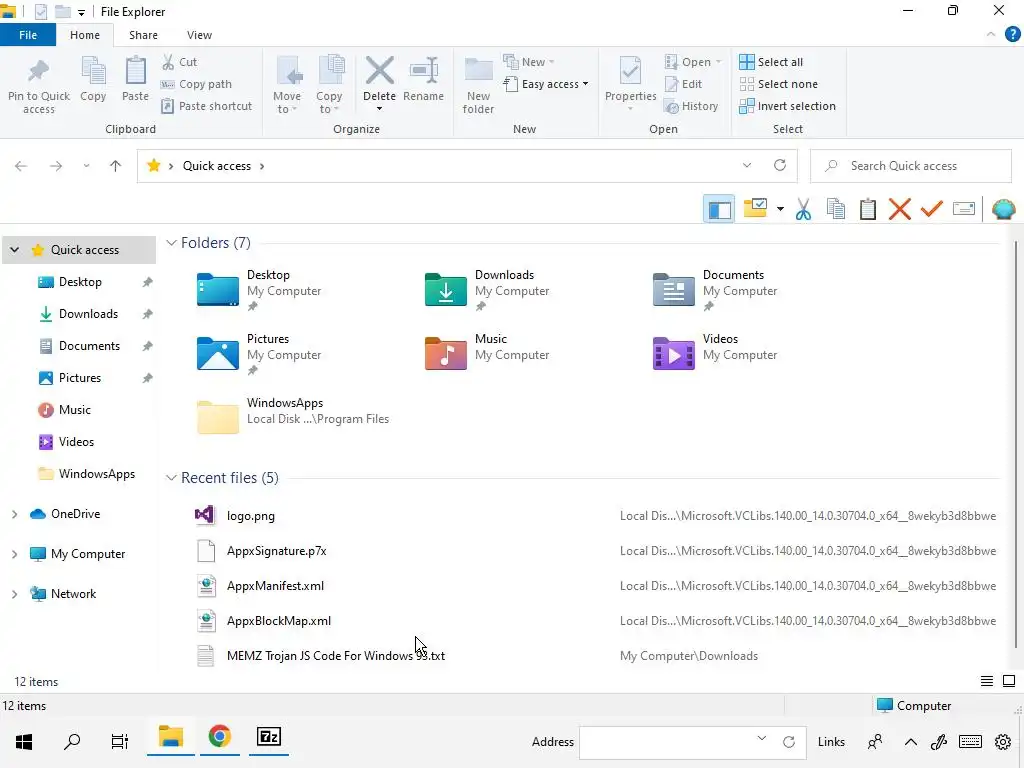
Task: Select Desktop in the navigation pane
Action: tap(80, 282)
